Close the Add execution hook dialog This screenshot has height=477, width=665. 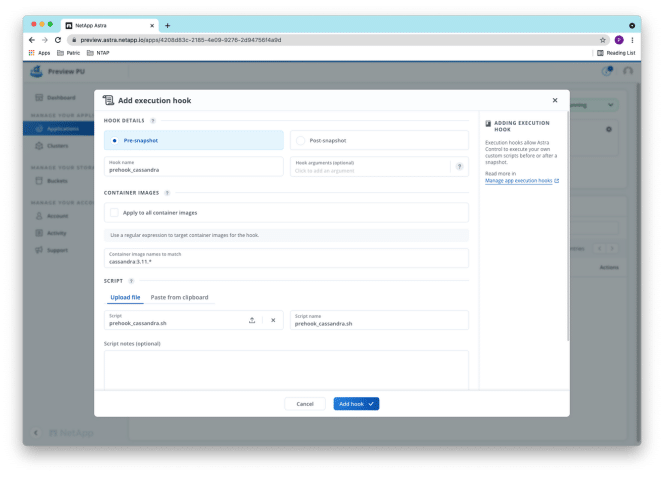click(555, 100)
